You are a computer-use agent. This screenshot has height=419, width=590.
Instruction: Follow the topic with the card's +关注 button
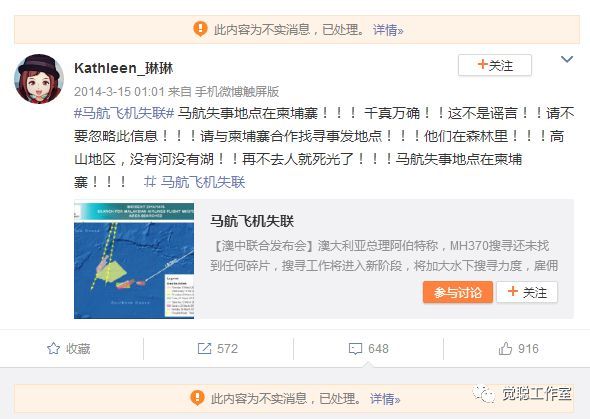527,292
